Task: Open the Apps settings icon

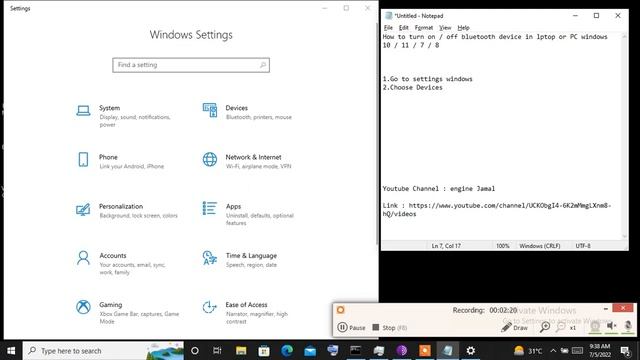Action: pyautogui.click(x=210, y=208)
